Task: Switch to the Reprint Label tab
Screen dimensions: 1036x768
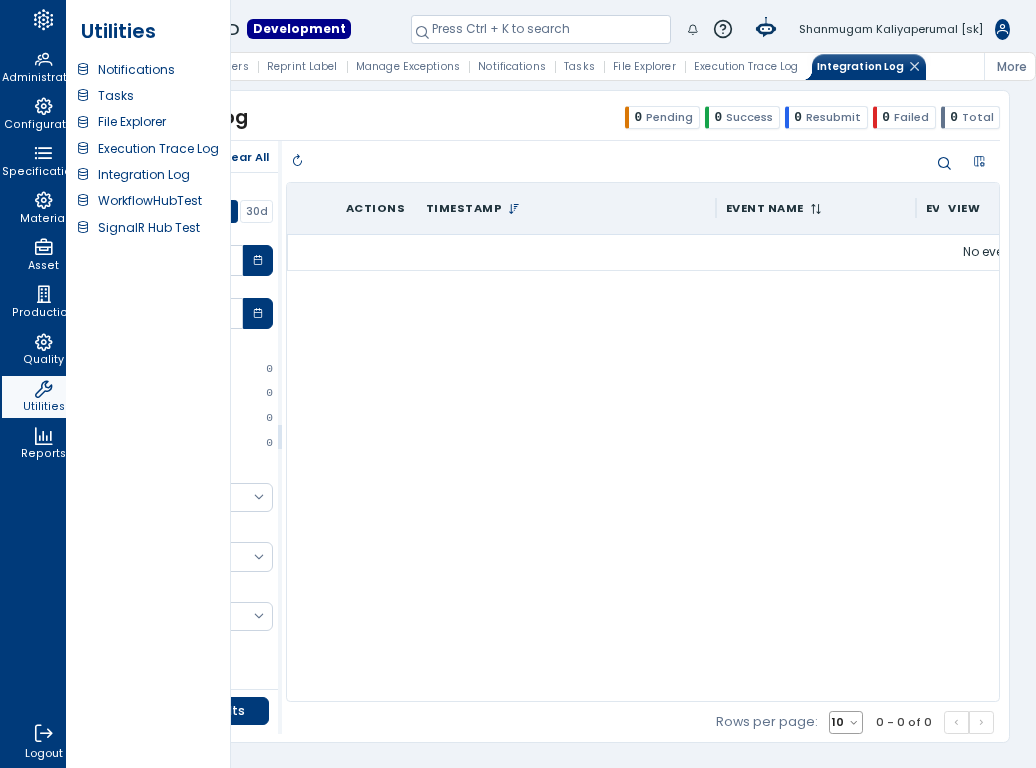Action: point(302,66)
